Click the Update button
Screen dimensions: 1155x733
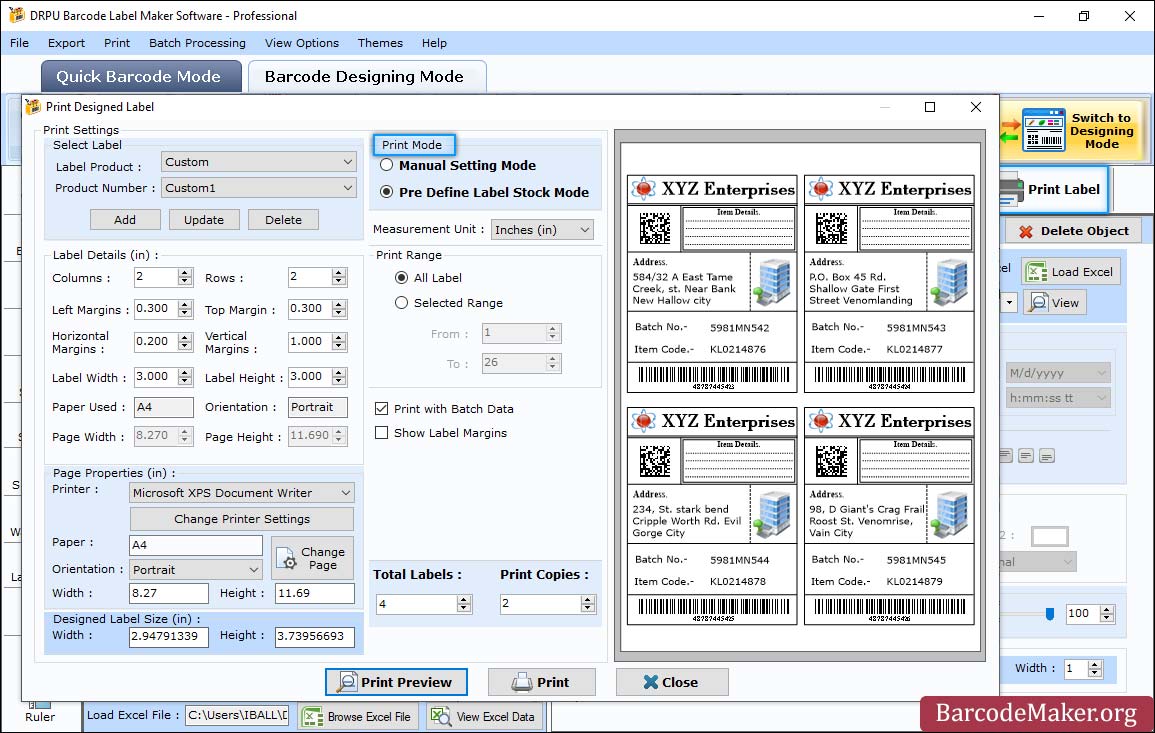[204, 220]
